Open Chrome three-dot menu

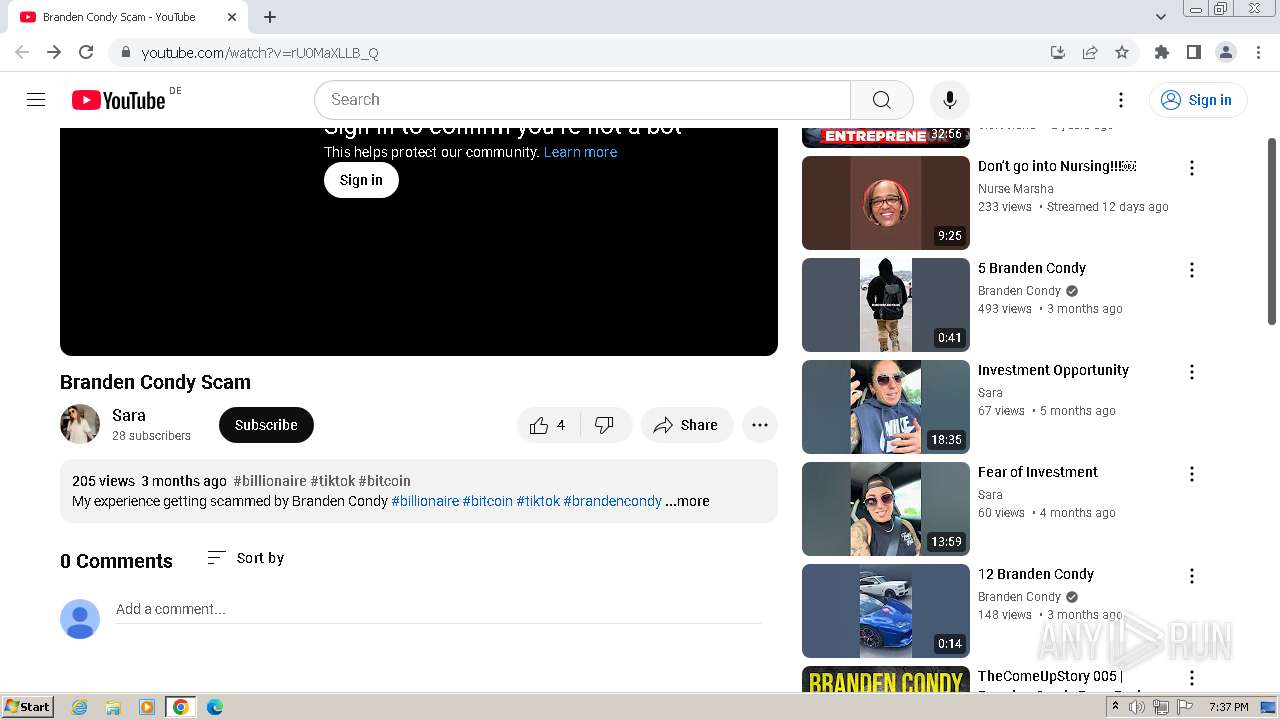pyautogui.click(x=1258, y=52)
